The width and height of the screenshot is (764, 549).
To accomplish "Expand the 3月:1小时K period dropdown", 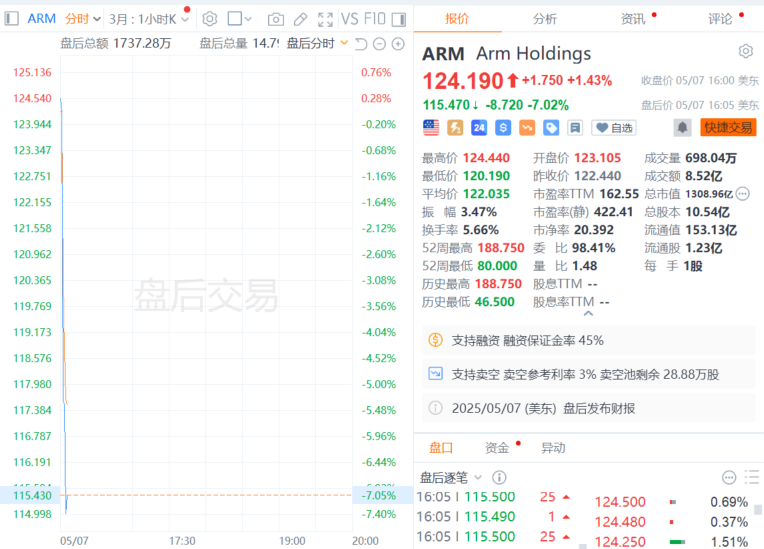I will [149, 19].
